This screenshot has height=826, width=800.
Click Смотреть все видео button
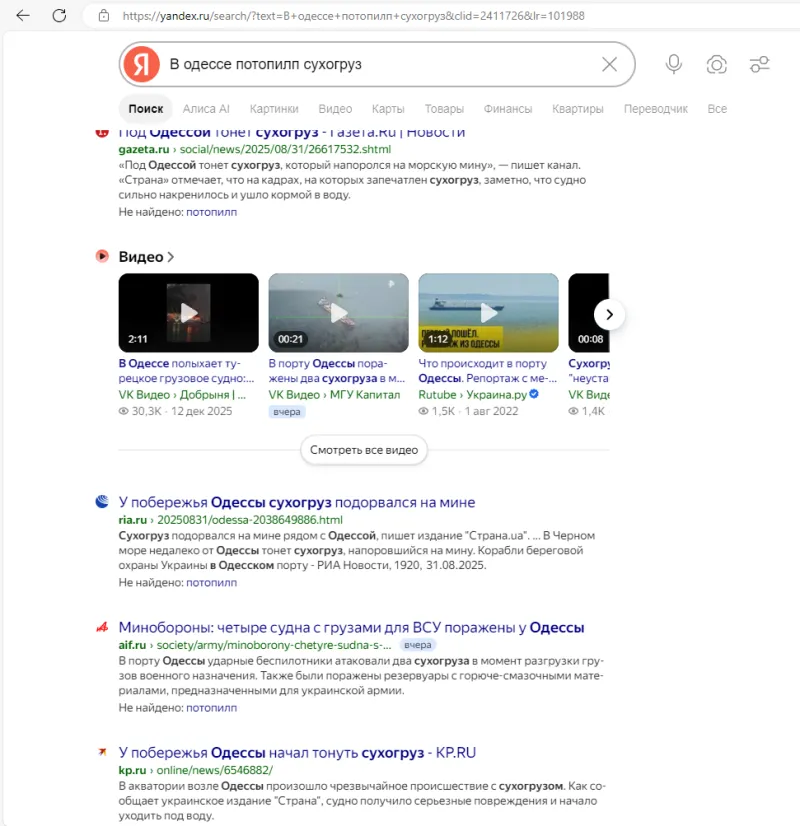(364, 450)
